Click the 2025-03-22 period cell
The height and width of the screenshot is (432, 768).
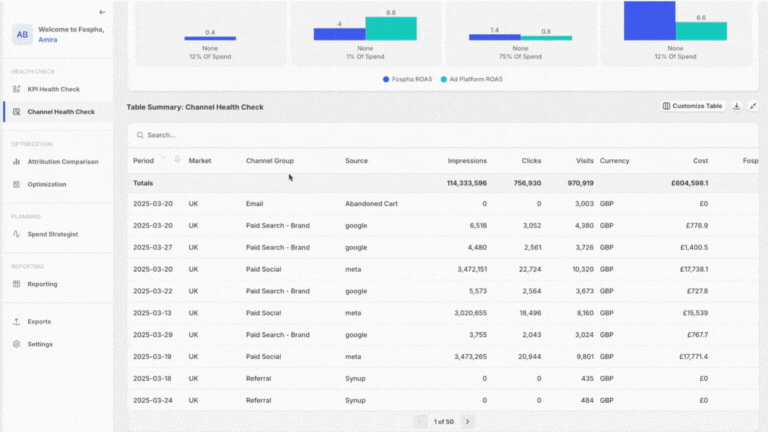153,291
